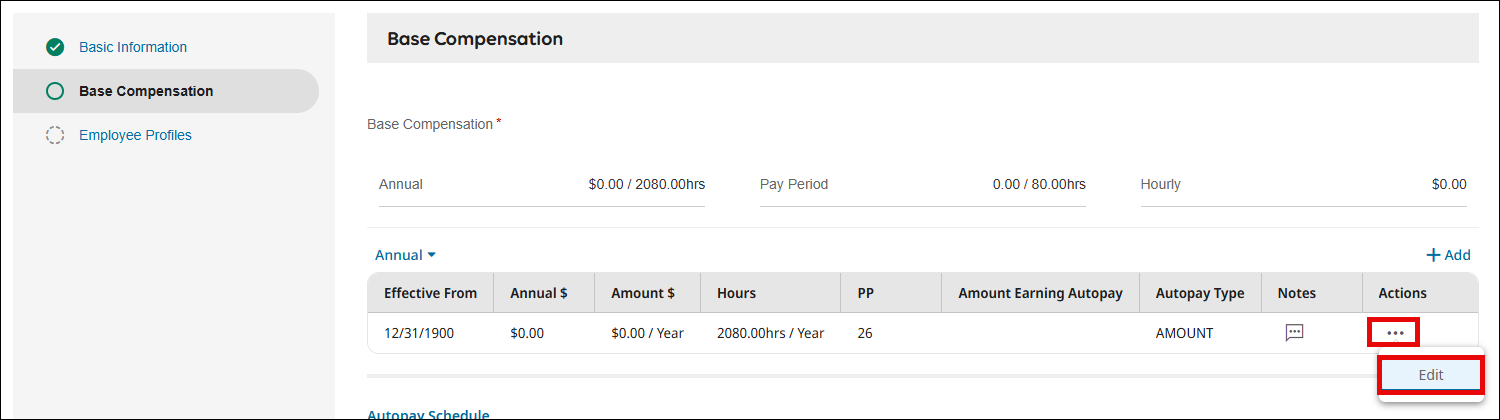The image size is (1500, 420).
Task: Select the Base Compensation step in sidebar
Action: [146, 91]
